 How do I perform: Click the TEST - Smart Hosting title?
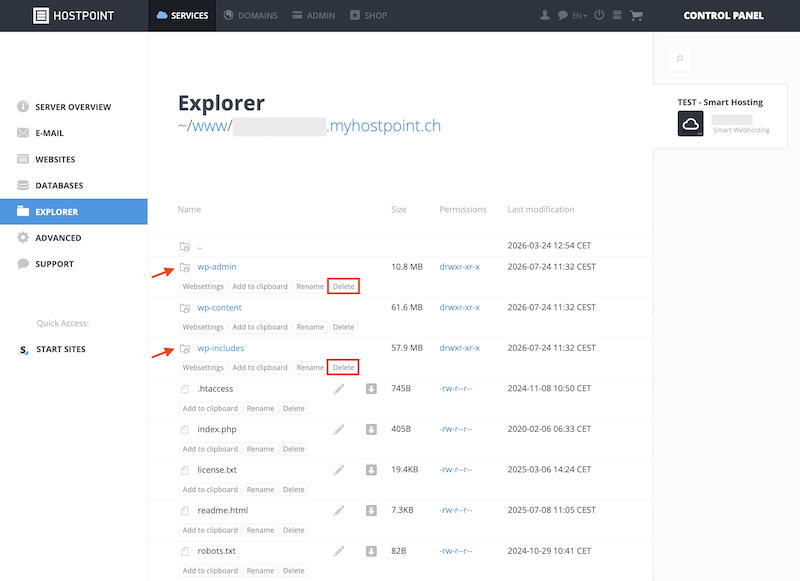720,102
